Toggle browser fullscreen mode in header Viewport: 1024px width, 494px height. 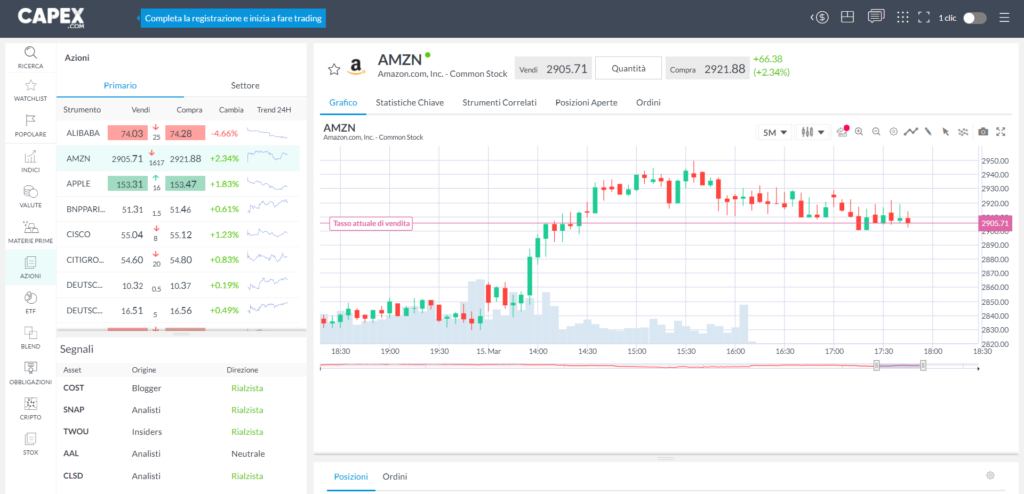(923, 18)
